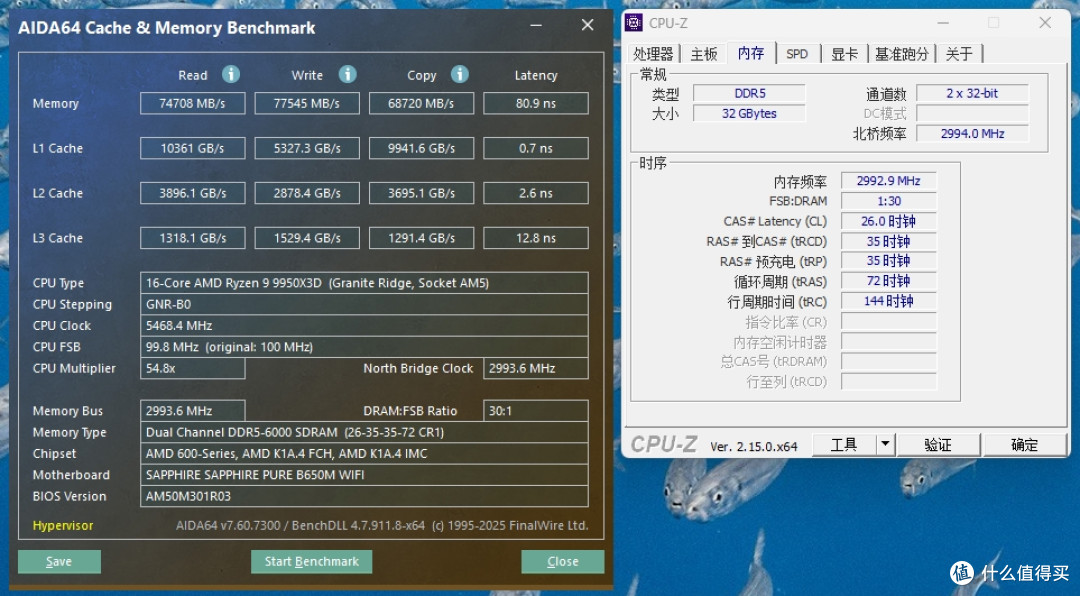Viewport: 1080px width, 596px height.
Task: Click the info icon next to Read
Action: pos(231,74)
